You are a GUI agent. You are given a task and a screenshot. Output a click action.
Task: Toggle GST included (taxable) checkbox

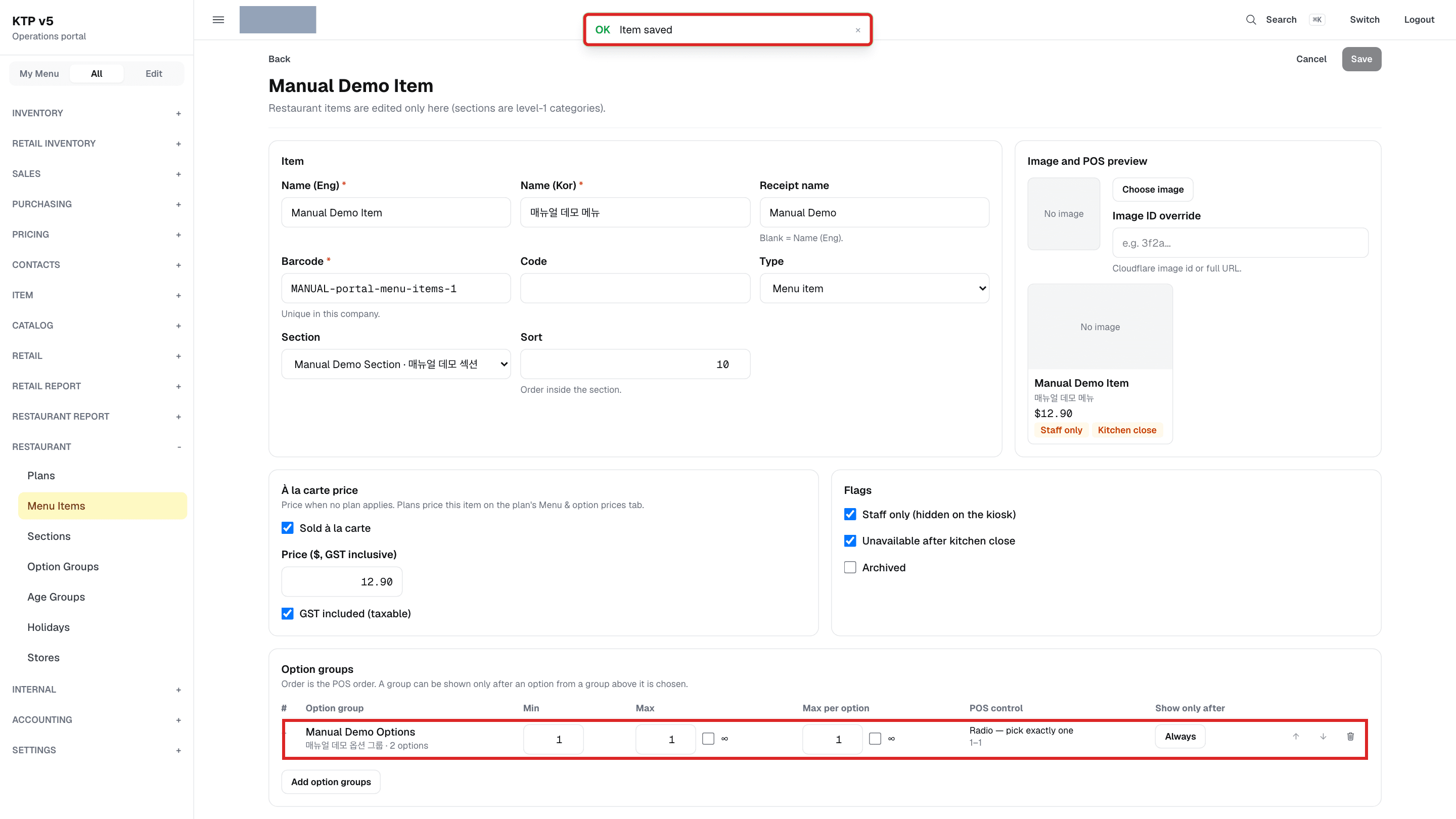[287, 613]
